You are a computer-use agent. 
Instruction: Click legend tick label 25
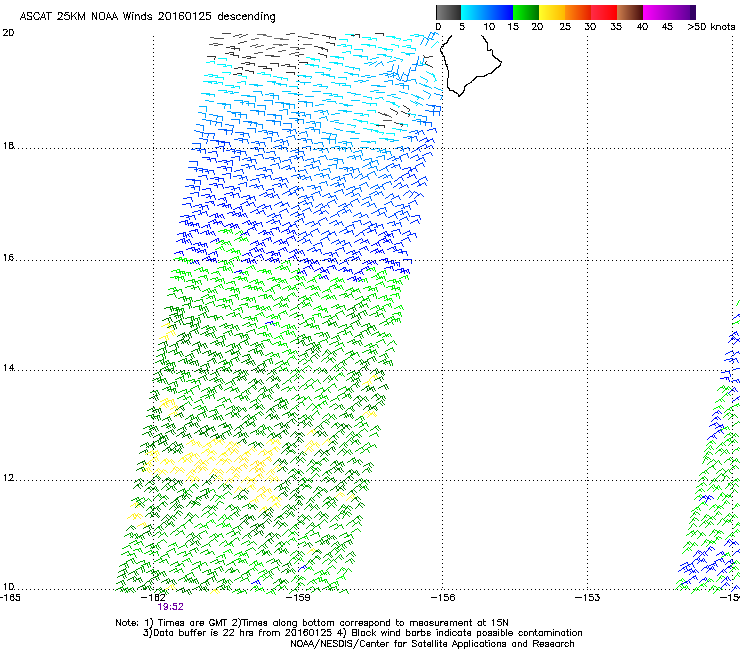coord(565,27)
